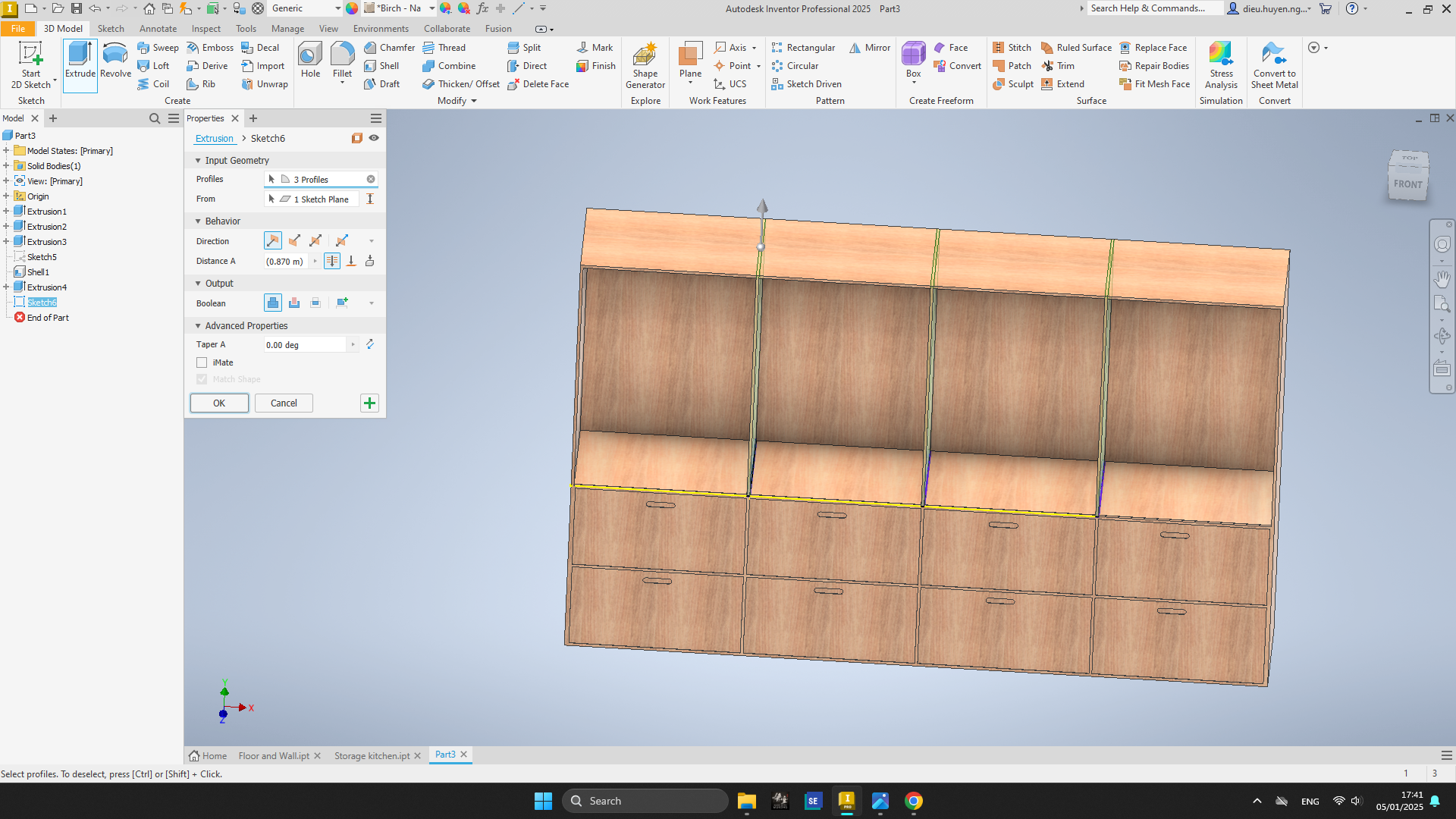The image size is (1456, 819).
Task: Select the Mirror tool
Action: [x=870, y=47]
